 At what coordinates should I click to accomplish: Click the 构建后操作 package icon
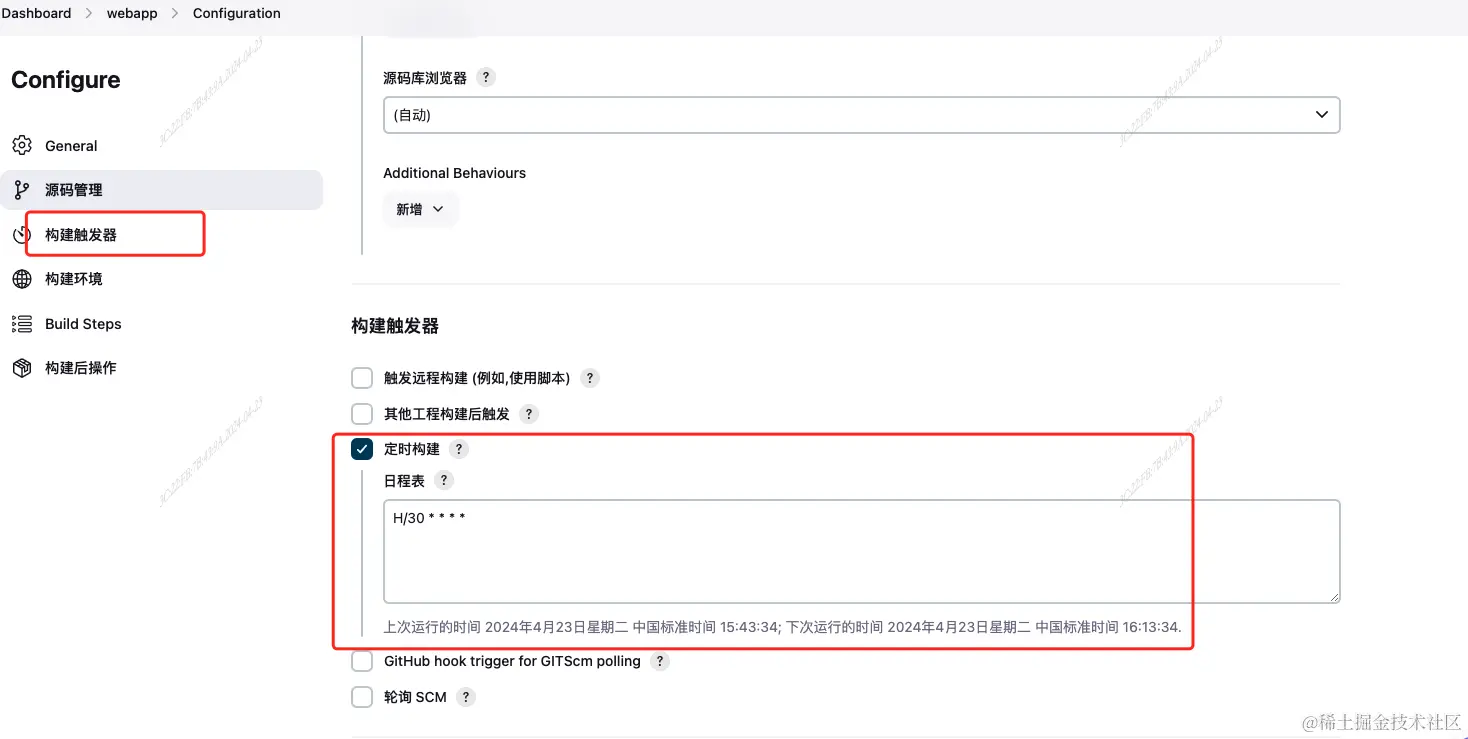[22, 368]
